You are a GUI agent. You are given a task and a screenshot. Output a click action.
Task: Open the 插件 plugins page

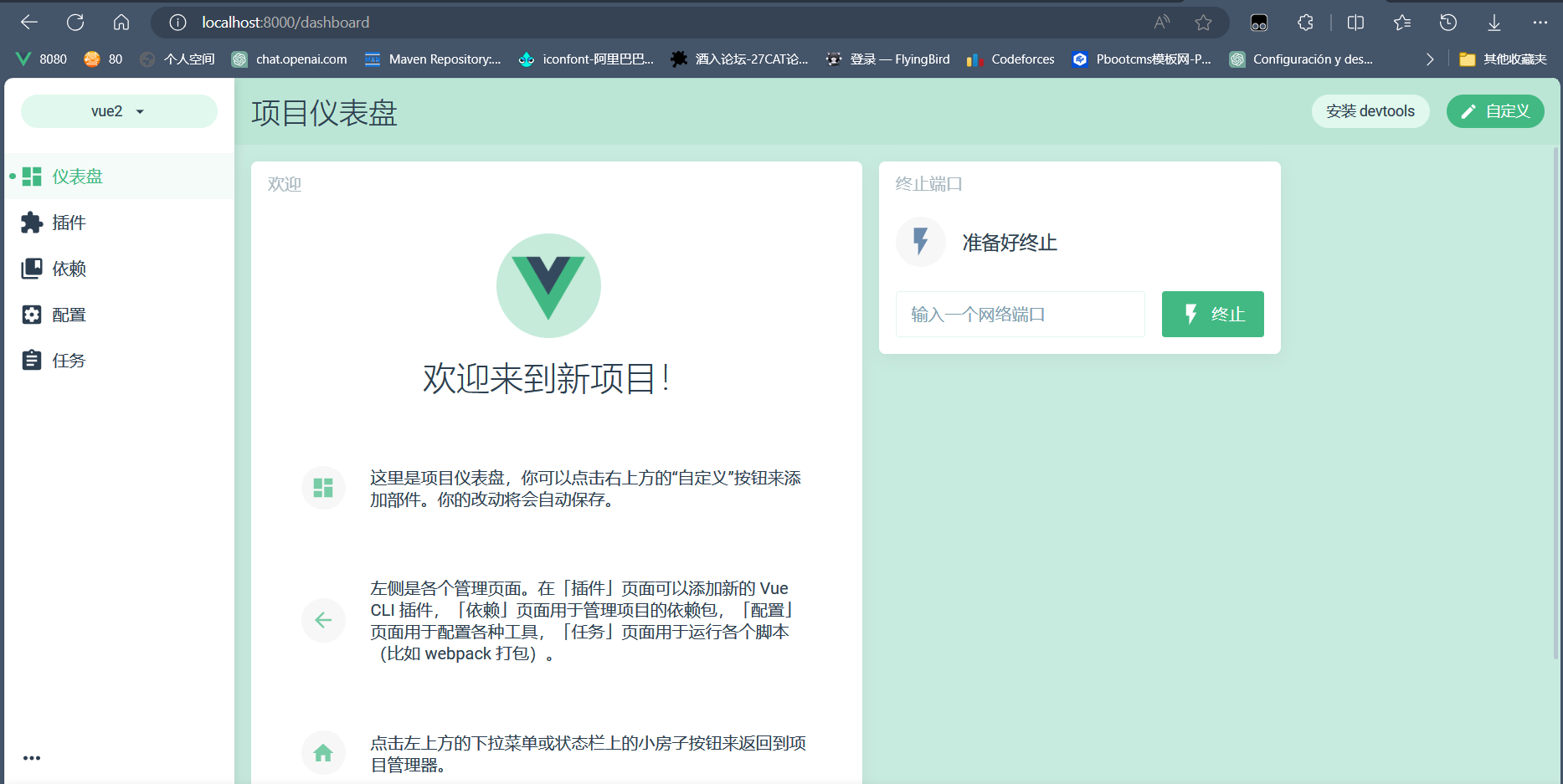point(119,223)
